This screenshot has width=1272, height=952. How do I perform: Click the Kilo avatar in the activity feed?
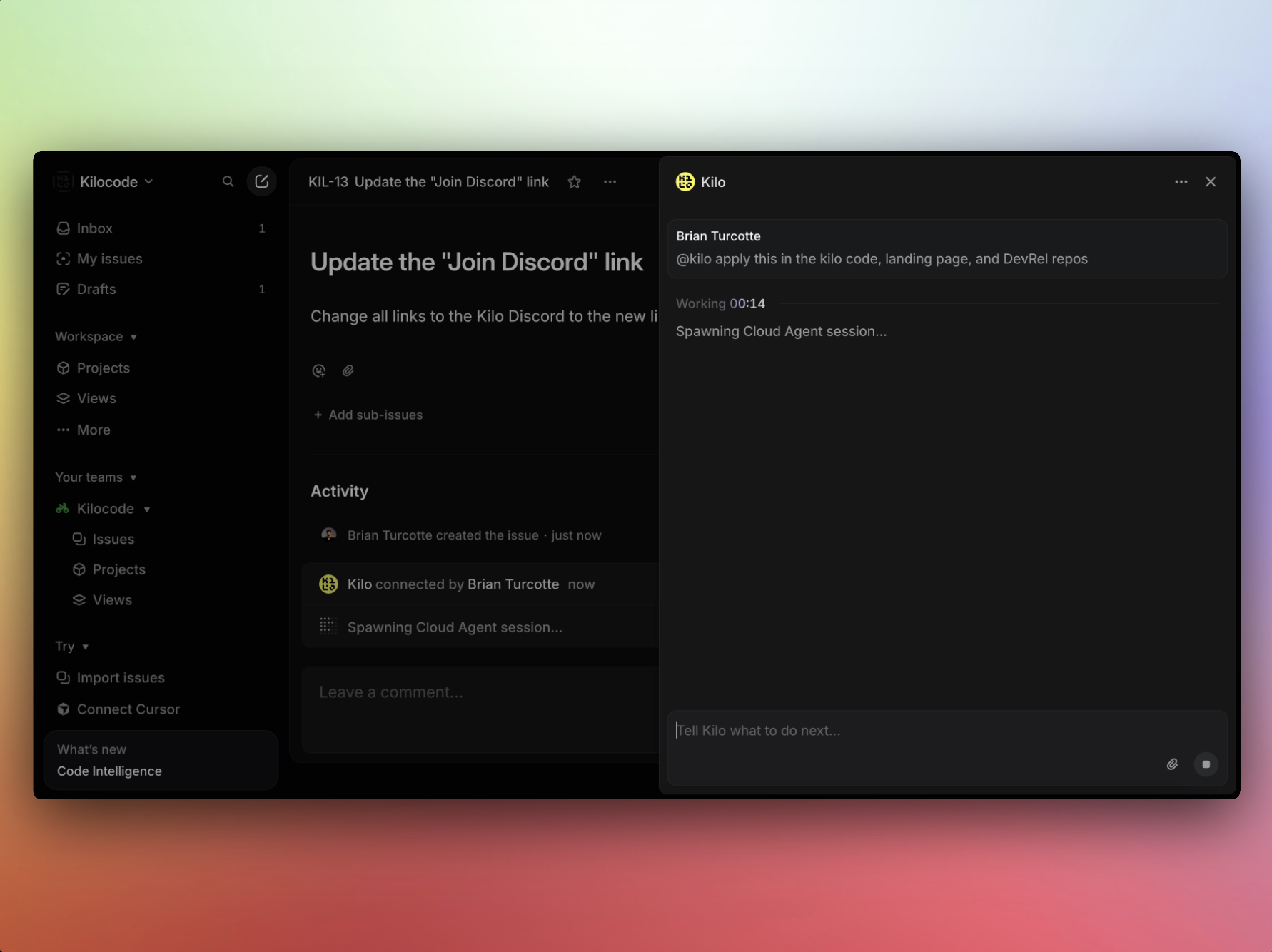coord(328,584)
